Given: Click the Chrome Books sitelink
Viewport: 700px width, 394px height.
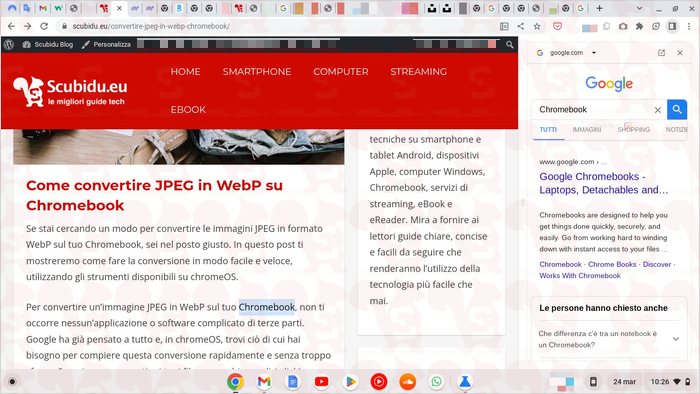Looking at the screenshot, I should [x=612, y=264].
